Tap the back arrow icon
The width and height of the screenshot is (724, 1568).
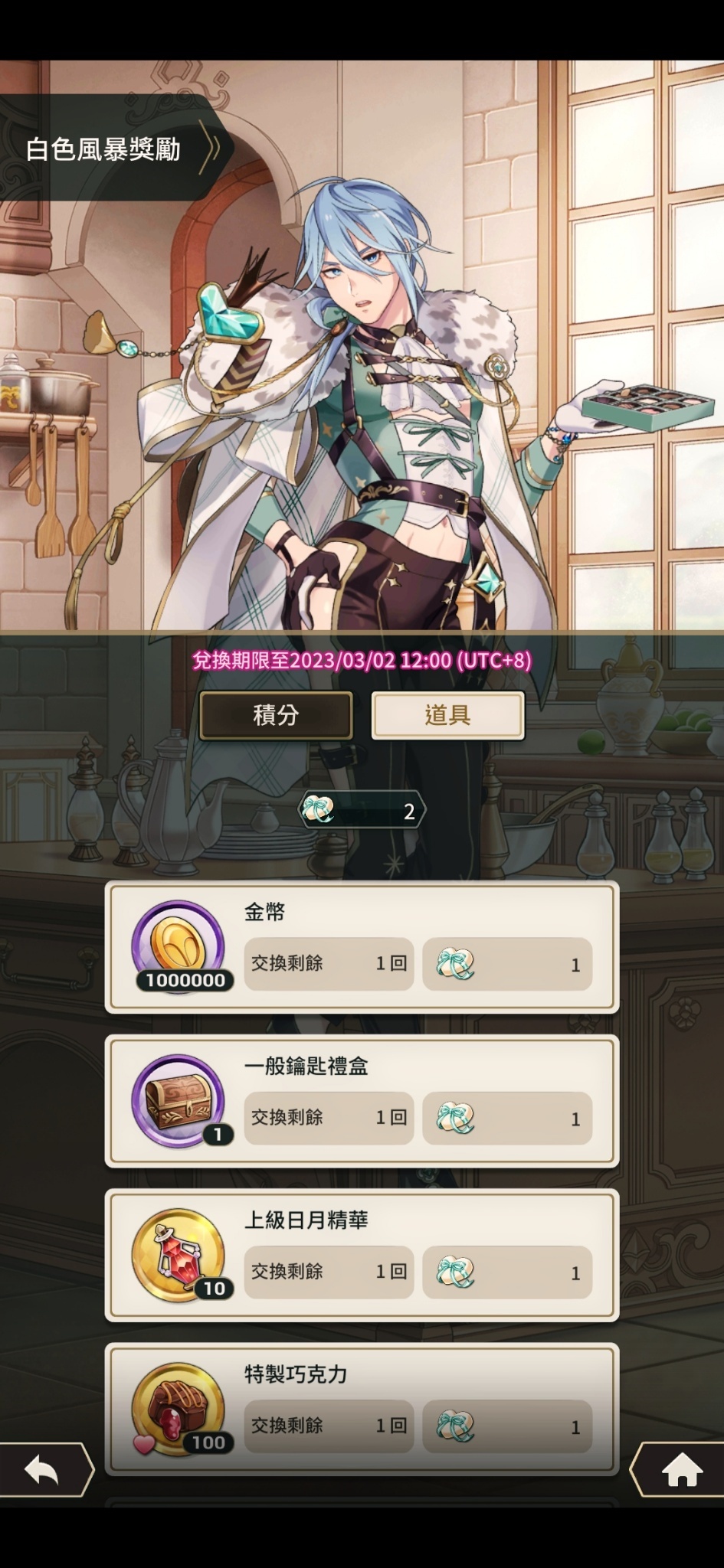(x=42, y=1469)
